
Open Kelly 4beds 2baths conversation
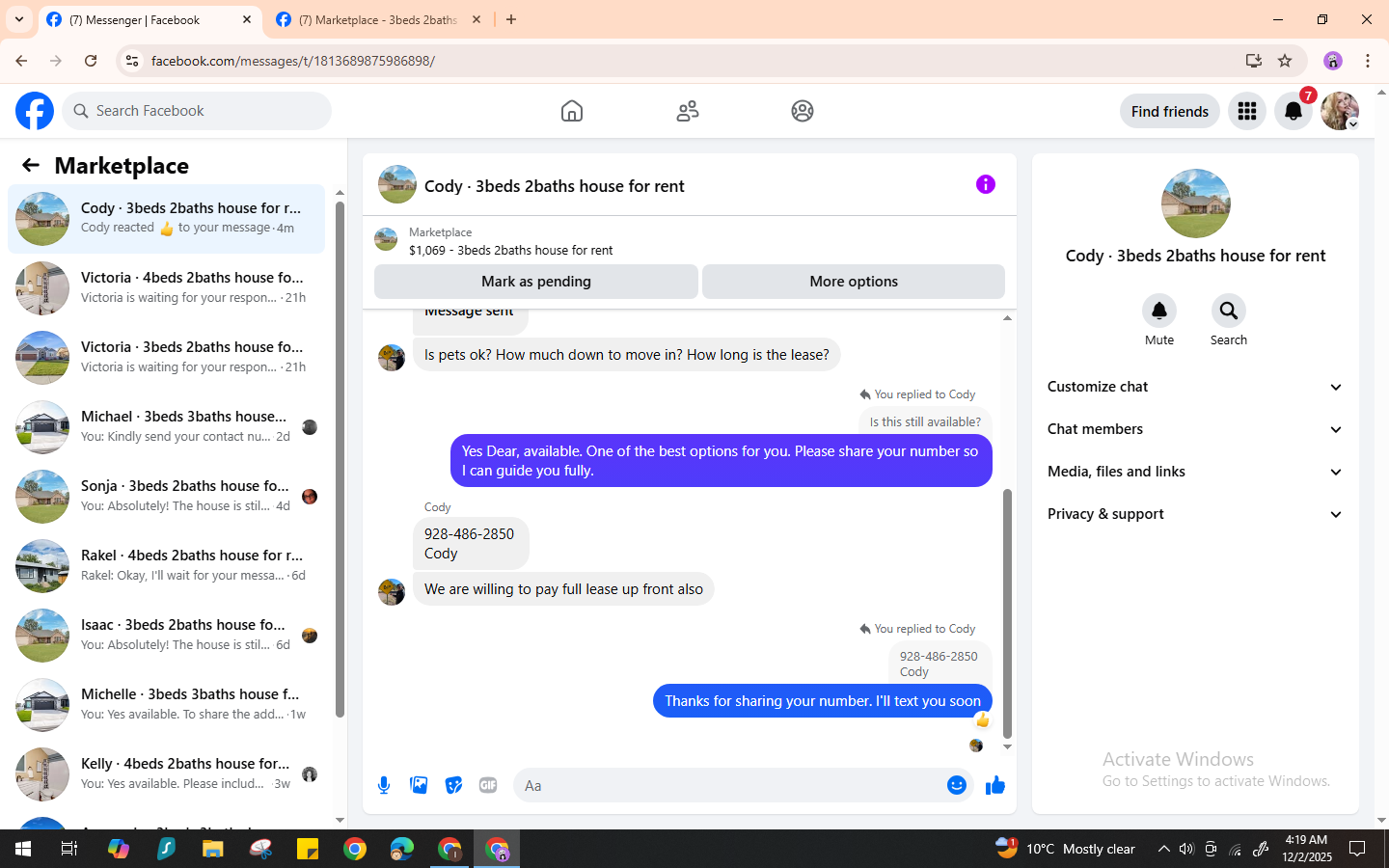point(166,774)
